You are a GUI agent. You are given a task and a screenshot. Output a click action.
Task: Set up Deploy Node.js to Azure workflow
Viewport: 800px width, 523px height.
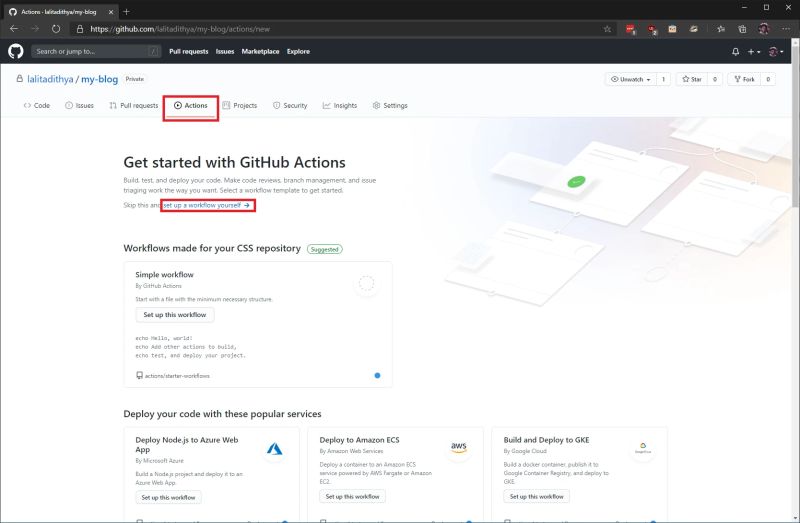[168, 497]
